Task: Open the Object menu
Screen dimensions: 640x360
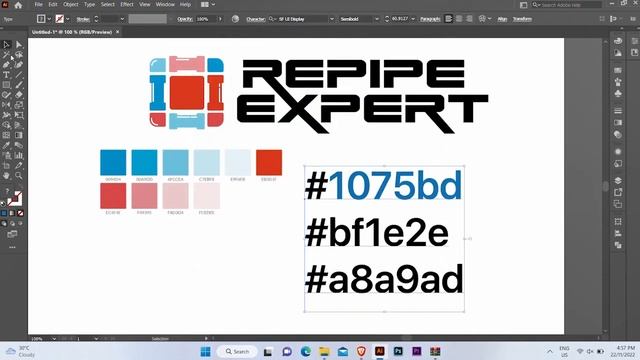Action: point(71,4)
